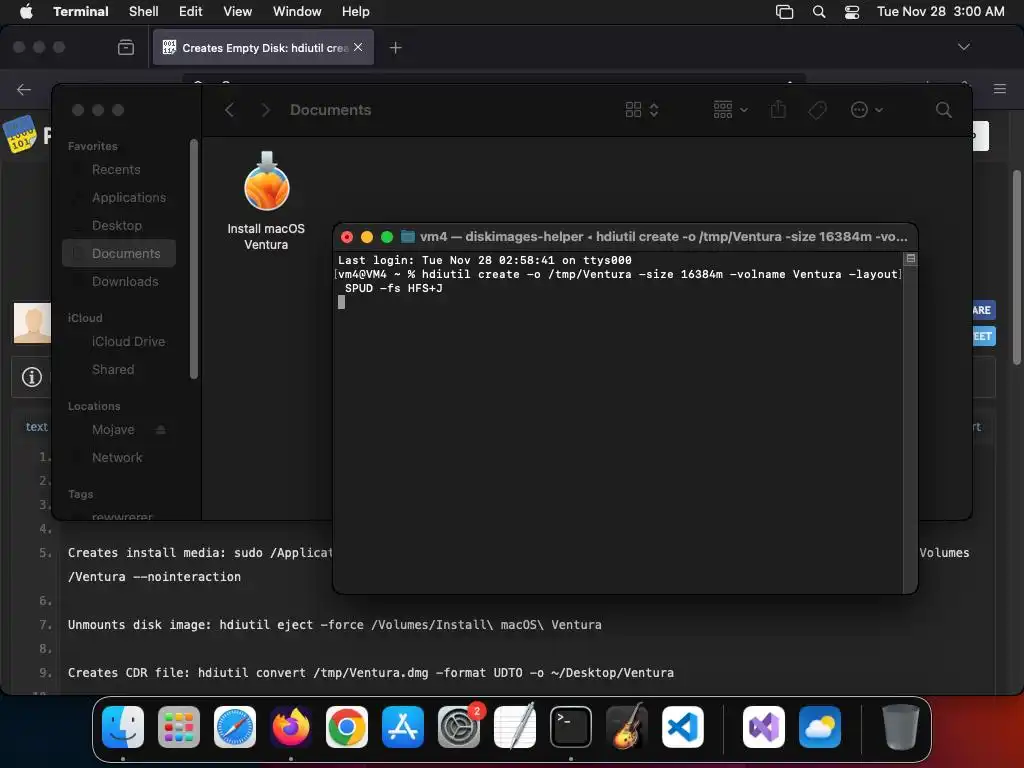Select Mojave under Locations
Viewport: 1024px width, 768px height.
113,430
